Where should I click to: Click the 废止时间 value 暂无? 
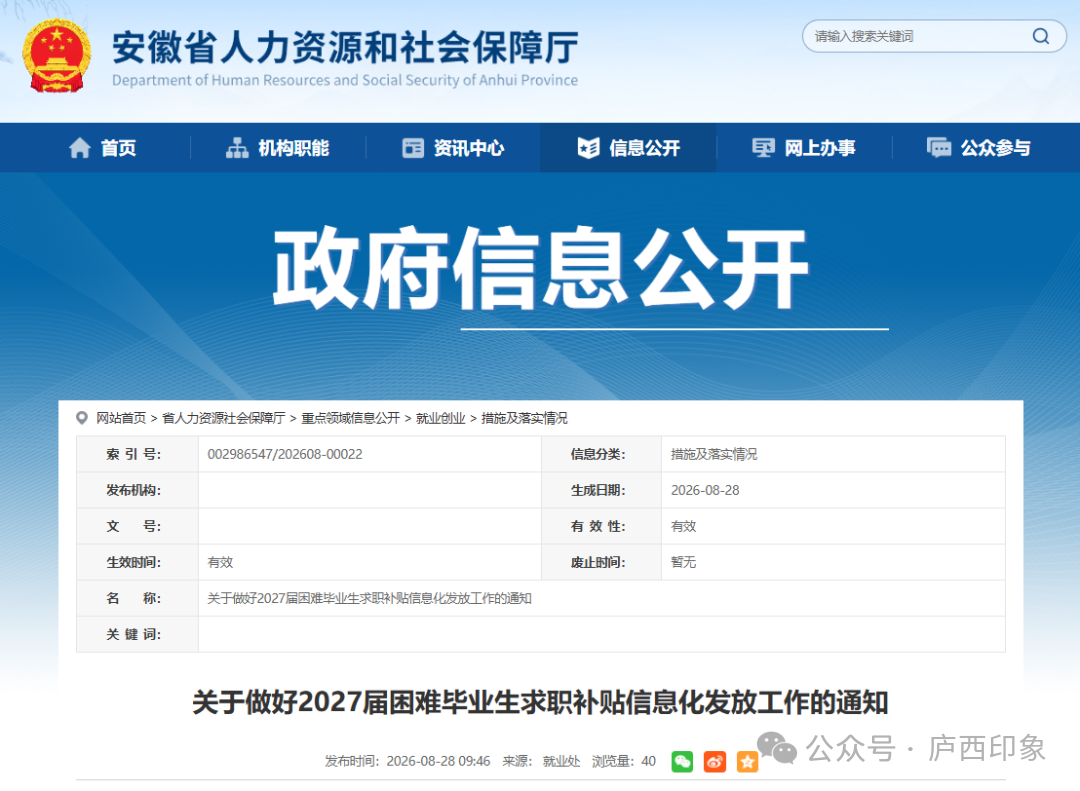(x=683, y=562)
